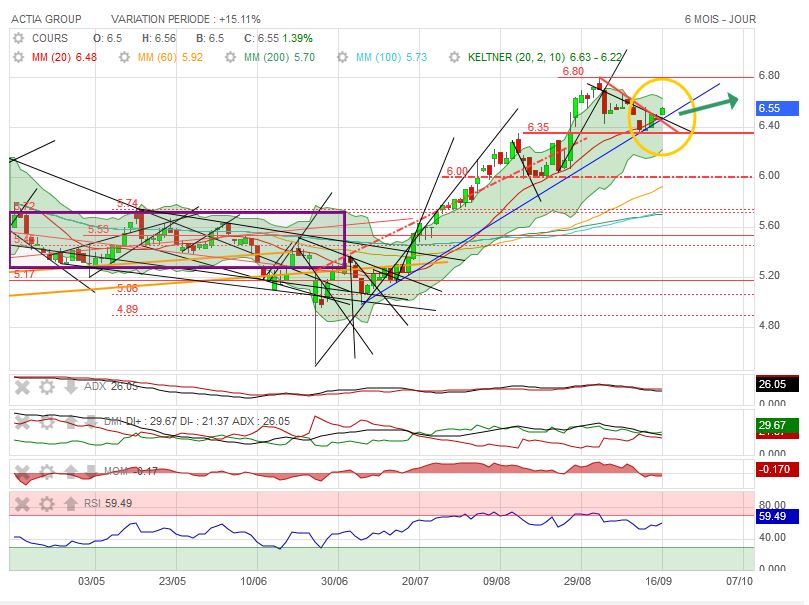Click the 16/09 date axis label

pos(658,581)
